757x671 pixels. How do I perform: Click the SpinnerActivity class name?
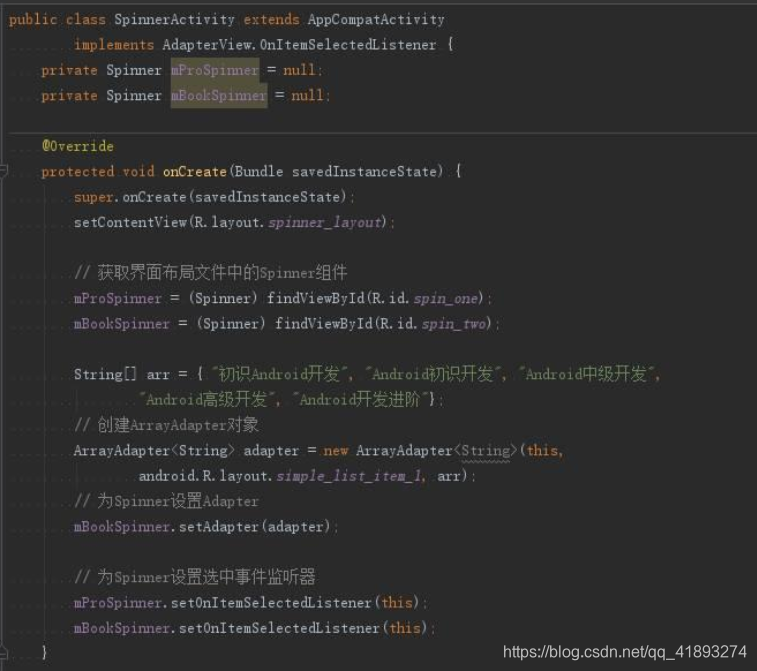pos(174,20)
